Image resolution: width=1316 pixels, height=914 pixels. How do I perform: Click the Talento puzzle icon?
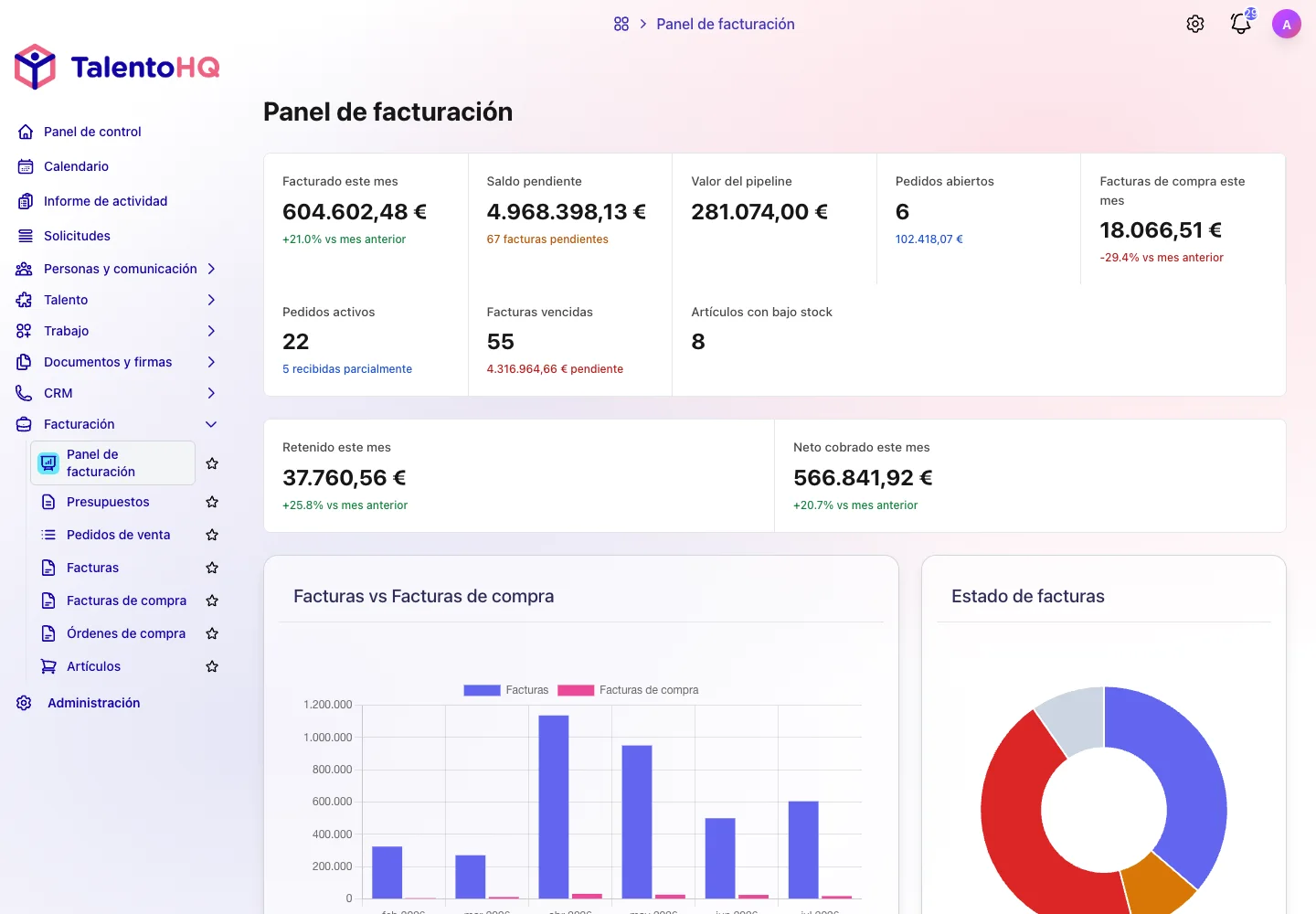click(x=25, y=300)
